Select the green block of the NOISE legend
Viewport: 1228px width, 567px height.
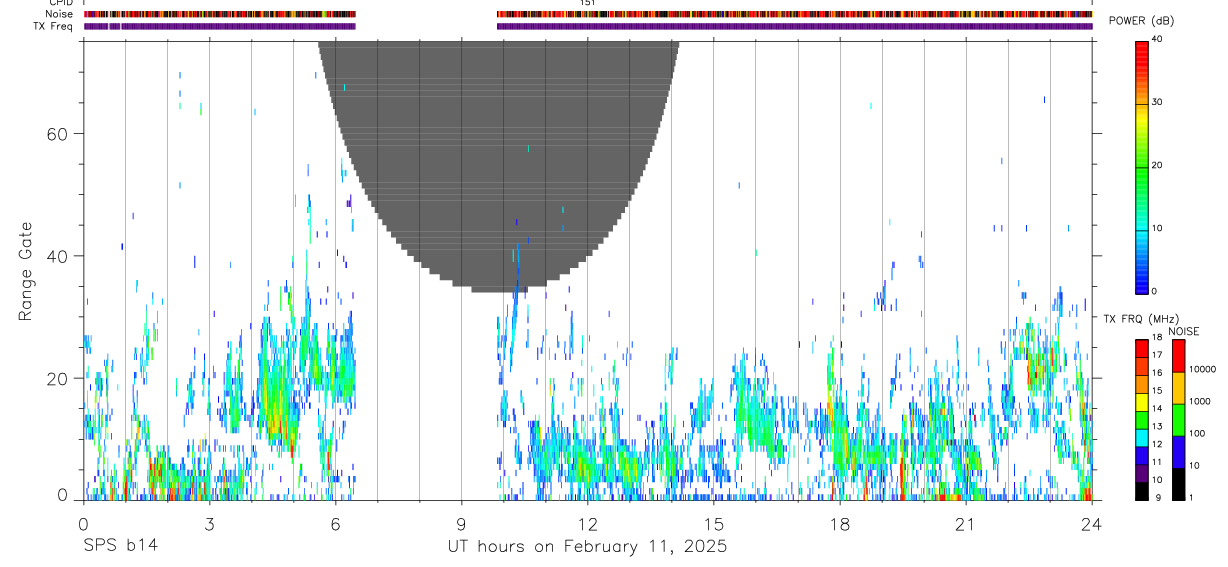point(1178,419)
